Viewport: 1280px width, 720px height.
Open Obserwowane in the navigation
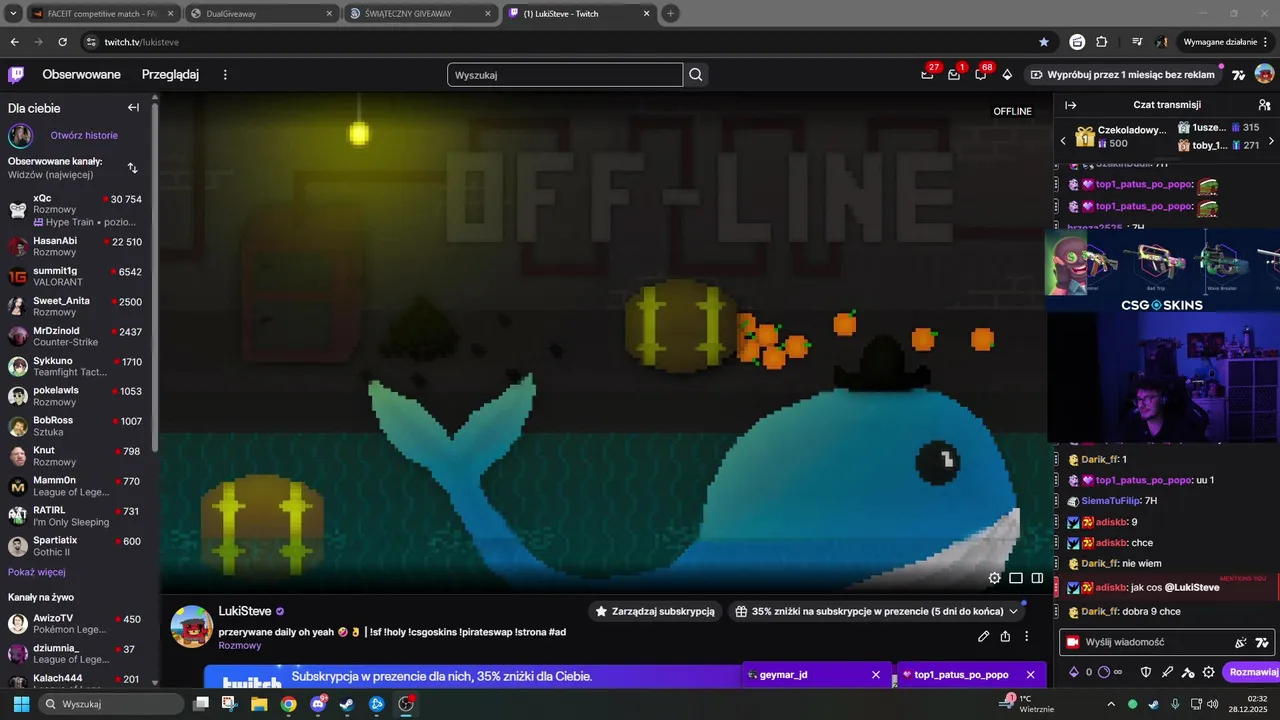pos(81,75)
